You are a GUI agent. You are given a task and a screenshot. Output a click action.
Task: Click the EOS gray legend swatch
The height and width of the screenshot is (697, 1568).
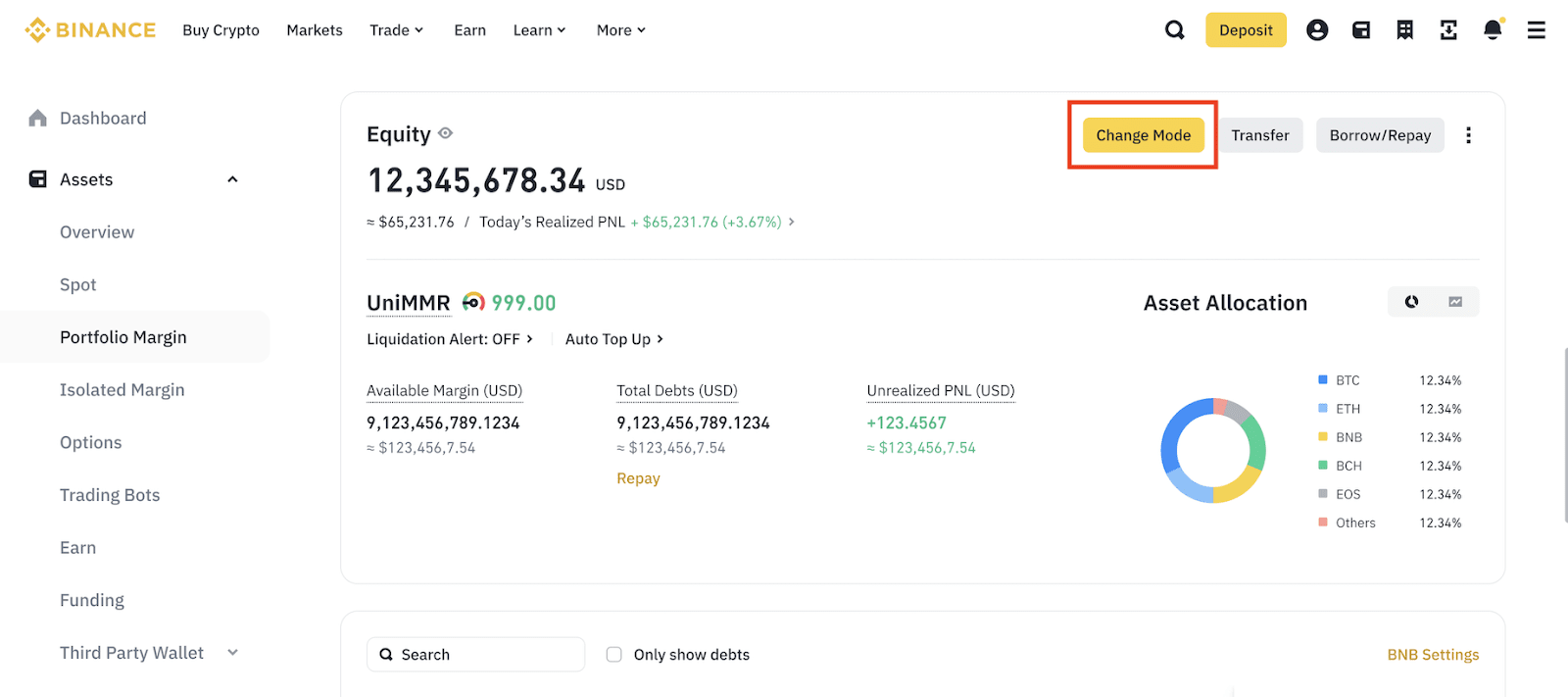(x=1323, y=493)
